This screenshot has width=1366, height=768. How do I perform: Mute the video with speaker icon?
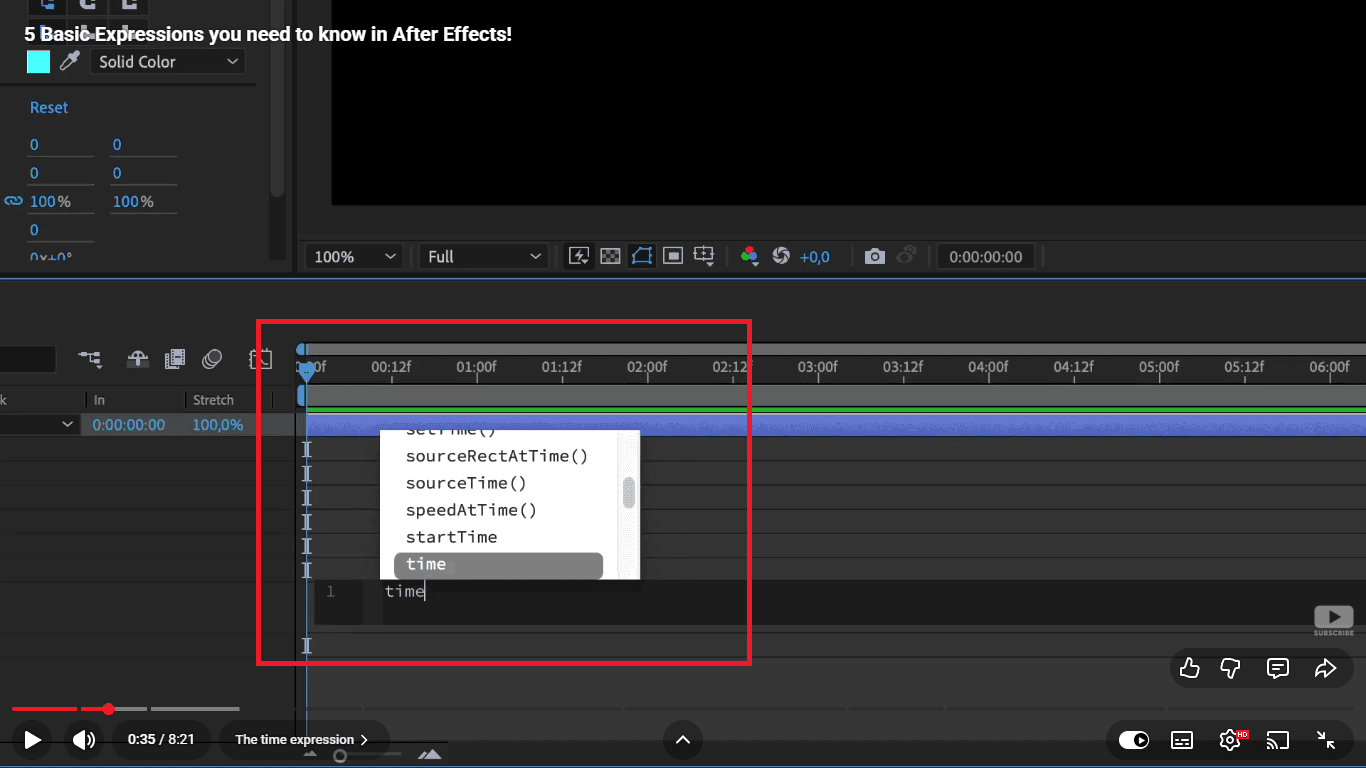(84, 740)
